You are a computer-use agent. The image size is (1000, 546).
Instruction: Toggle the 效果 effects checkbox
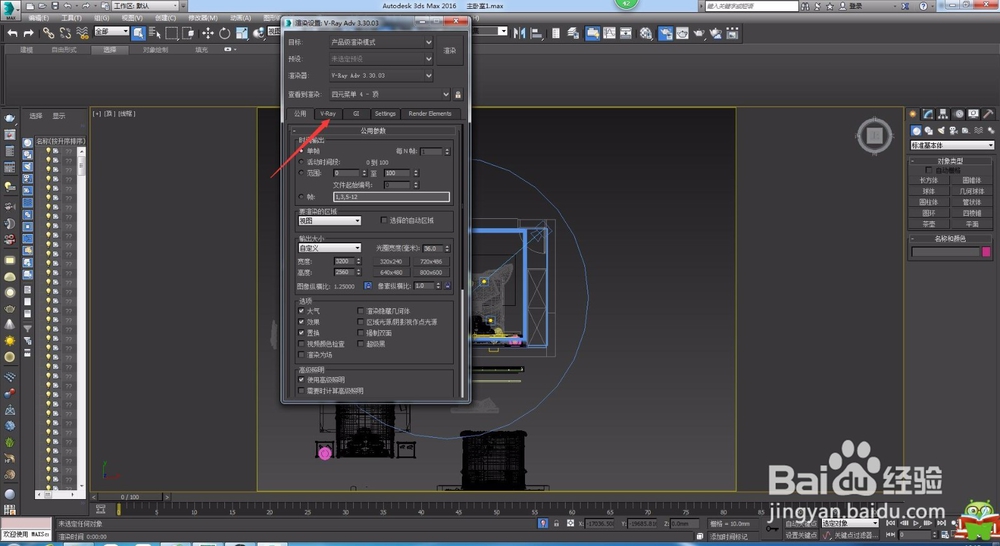[x=302, y=321]
